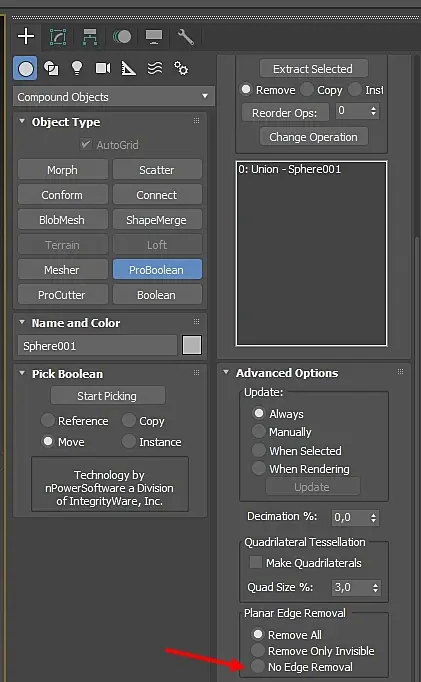Click the Change Operation button
421x682 pixels.
(x=314, y=137)
